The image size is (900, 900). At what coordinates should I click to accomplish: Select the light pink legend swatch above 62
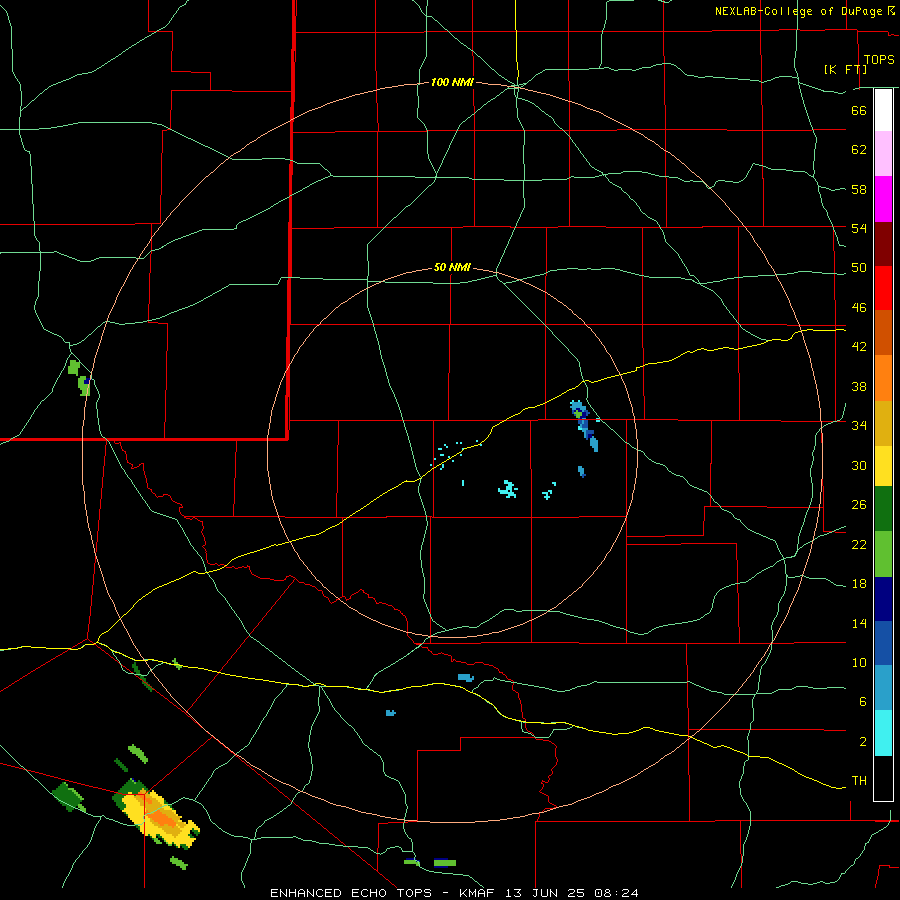click(x=883, y=154)
